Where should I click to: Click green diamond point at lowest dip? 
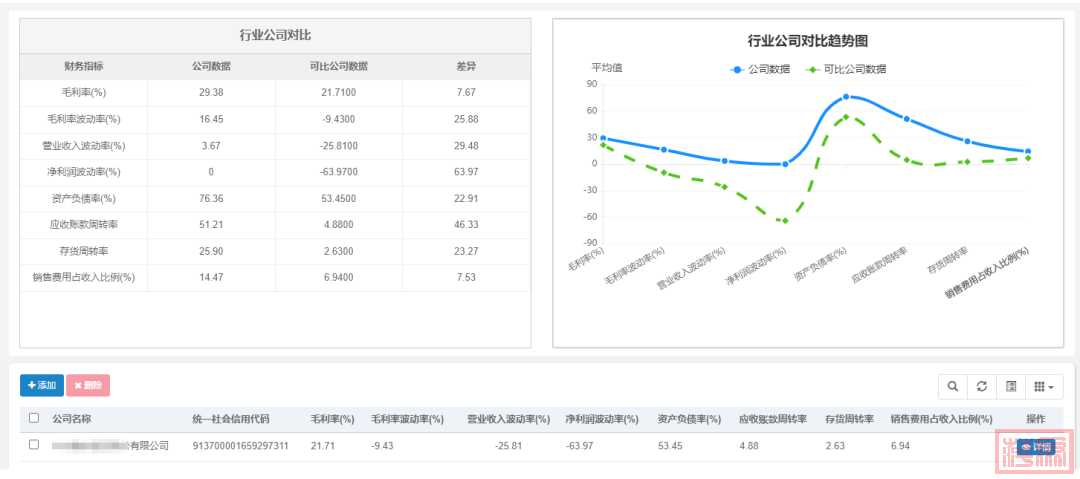[785, 220]
